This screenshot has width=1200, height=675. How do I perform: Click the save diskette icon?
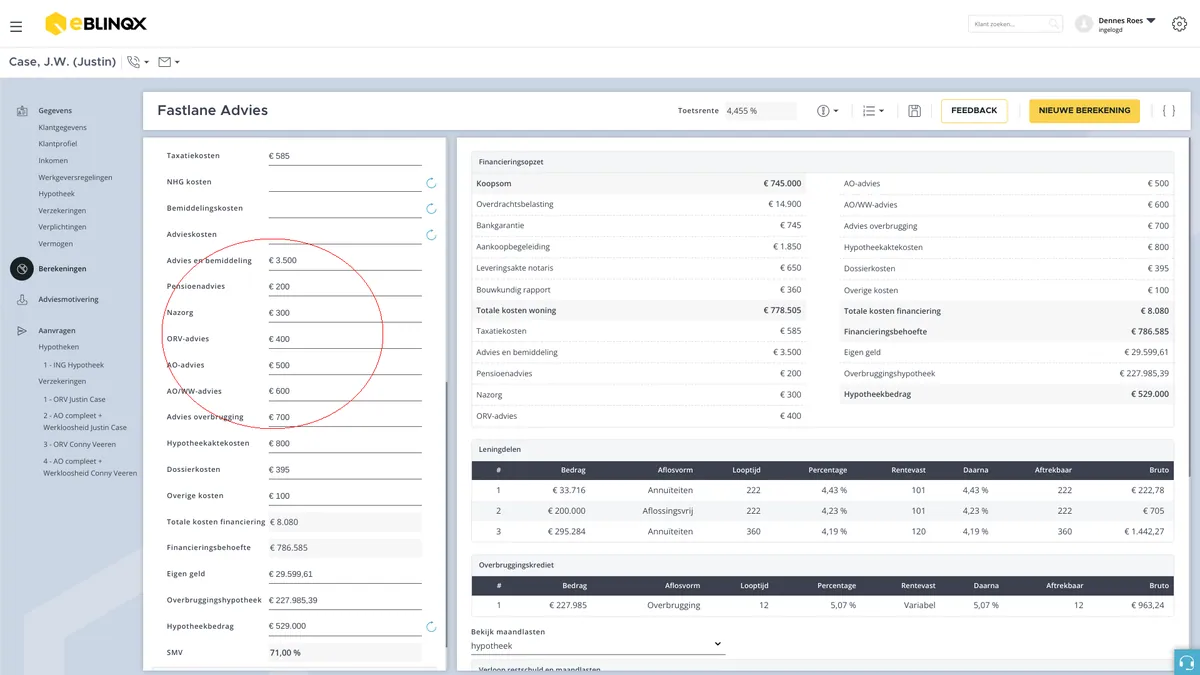[x=914, y=111]
